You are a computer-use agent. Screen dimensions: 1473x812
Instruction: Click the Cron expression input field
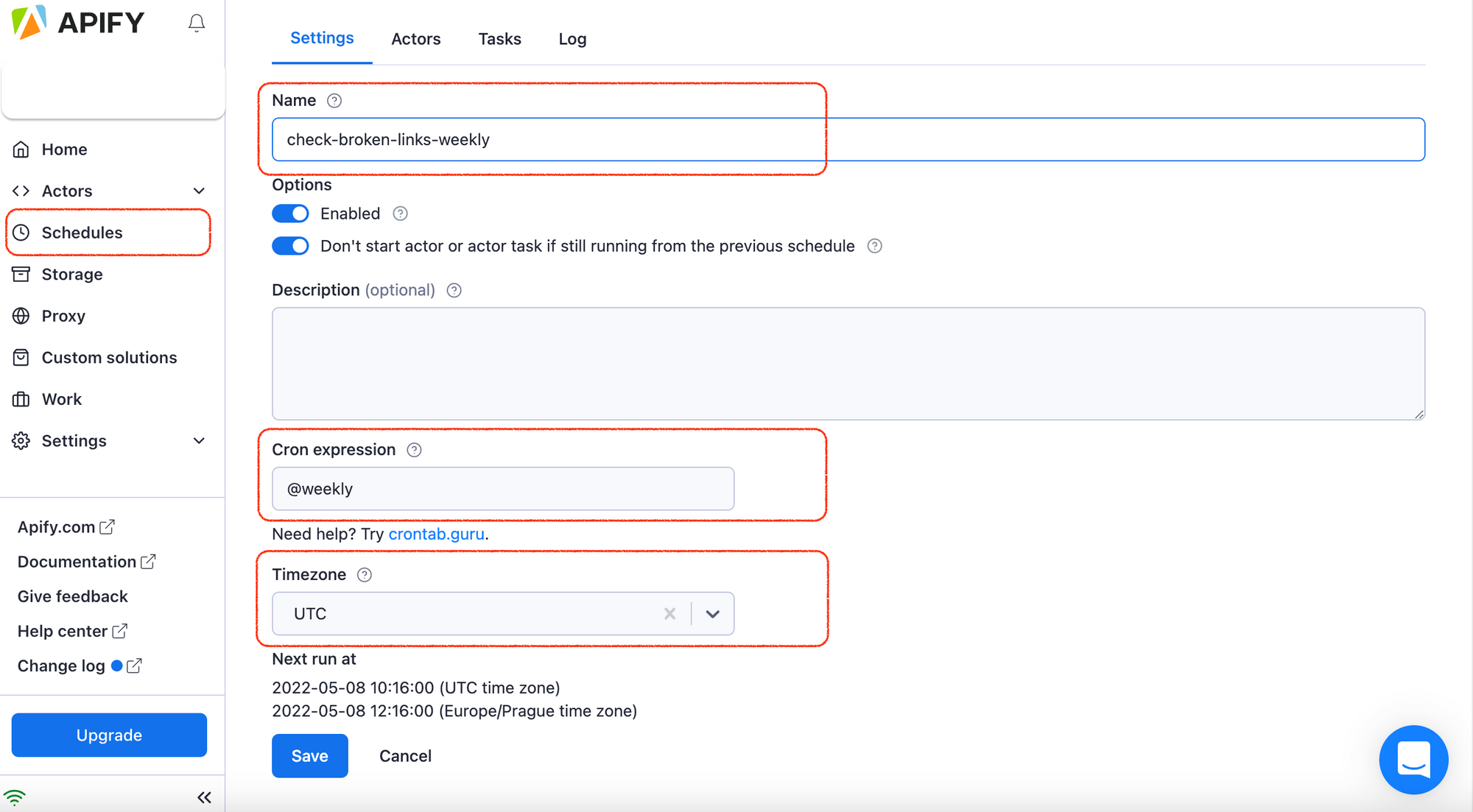coord(503,489)
